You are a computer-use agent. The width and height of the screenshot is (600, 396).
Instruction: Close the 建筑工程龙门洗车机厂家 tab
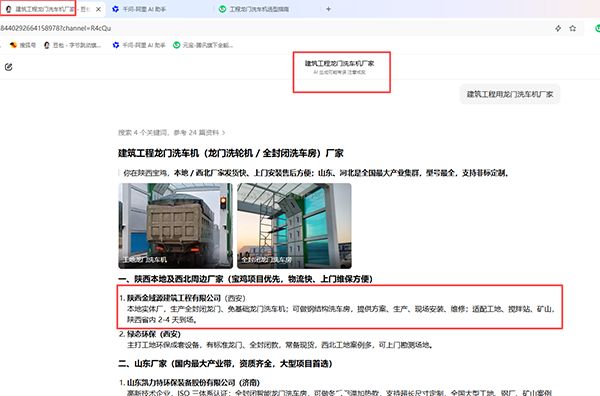pyautogui.click(x=98, y=9)
